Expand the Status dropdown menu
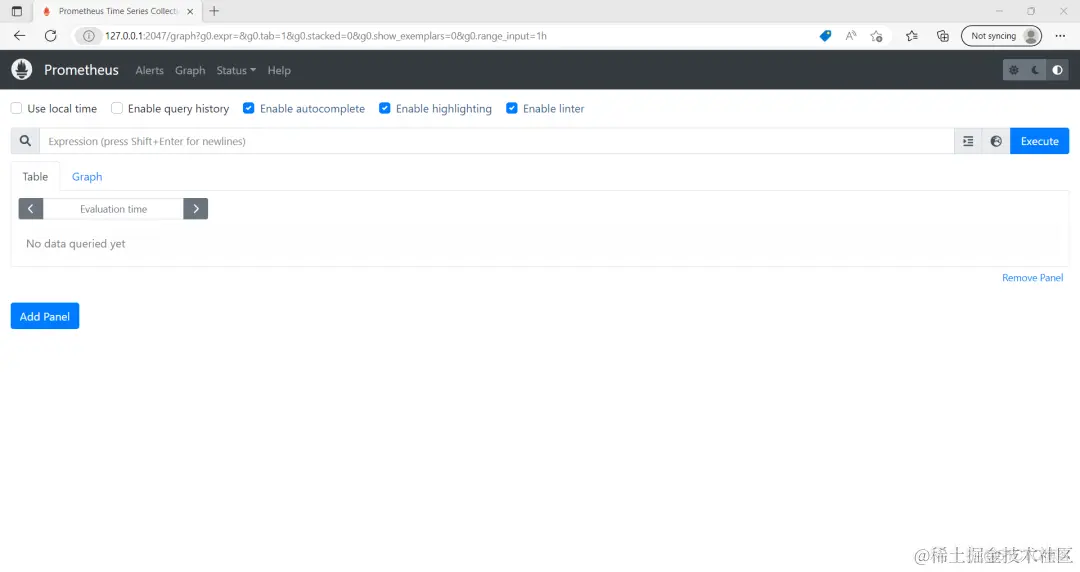The image size is (1080, 572). 236,70
